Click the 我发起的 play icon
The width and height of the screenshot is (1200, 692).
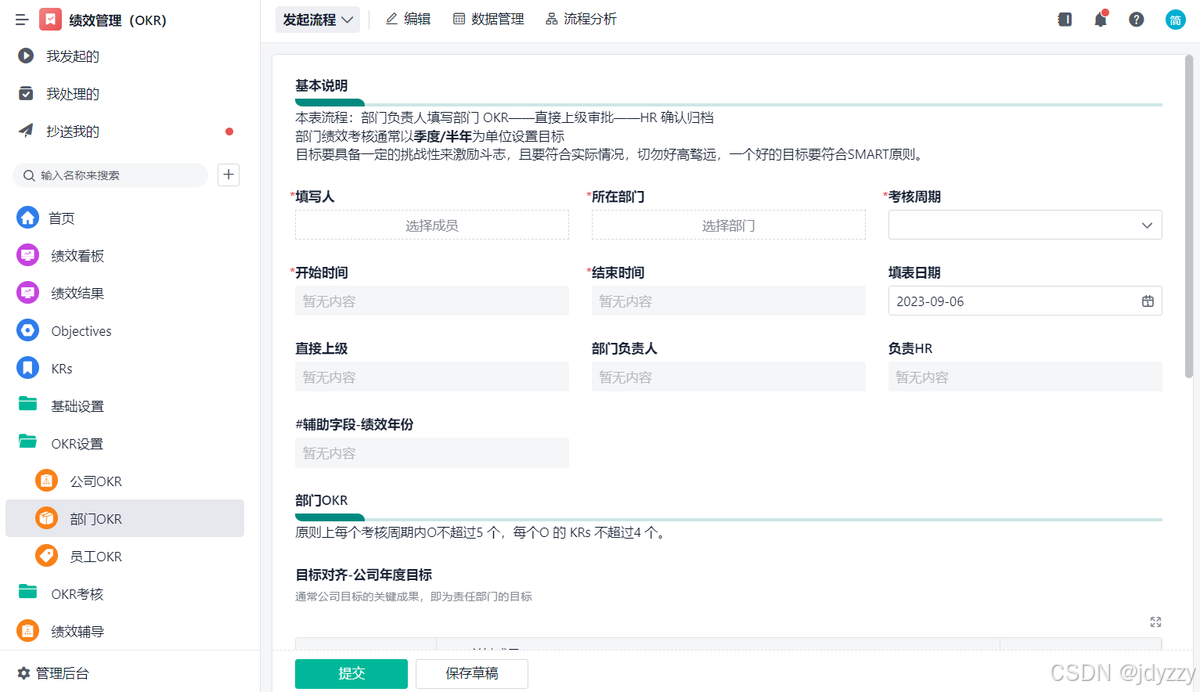coord(26,56)
